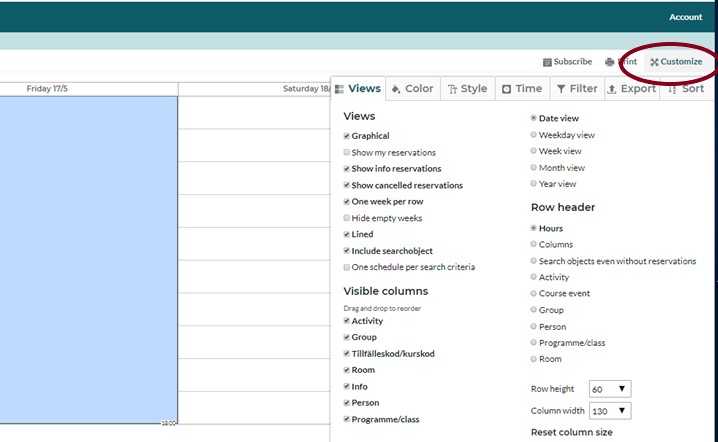Click the Print printer icon
The height and width of the screenshot is (442, 718).
point(610,62)
